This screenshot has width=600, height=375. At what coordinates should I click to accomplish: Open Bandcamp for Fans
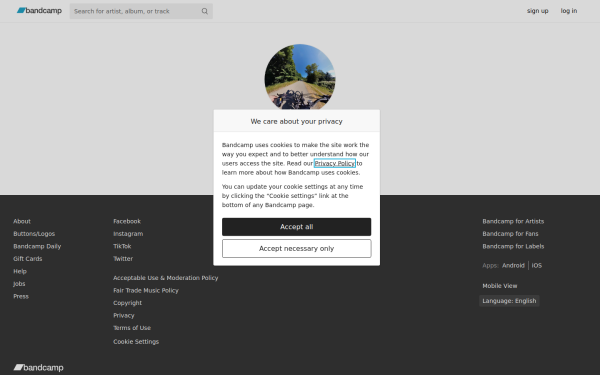[510, 234]
